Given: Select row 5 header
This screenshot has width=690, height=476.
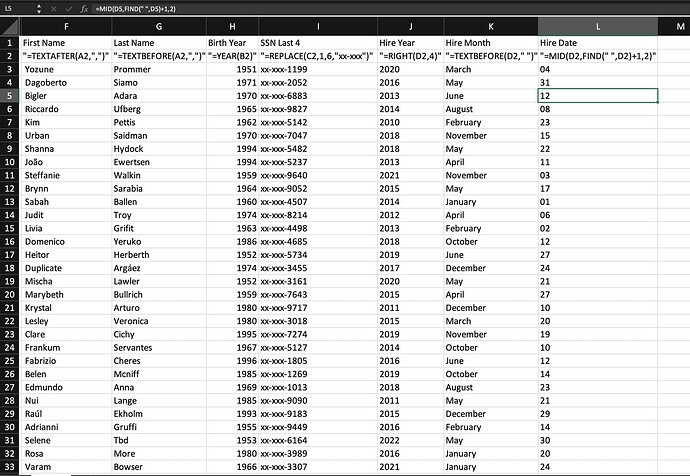Looking at the screenshot, I should (x=9, y=95).
